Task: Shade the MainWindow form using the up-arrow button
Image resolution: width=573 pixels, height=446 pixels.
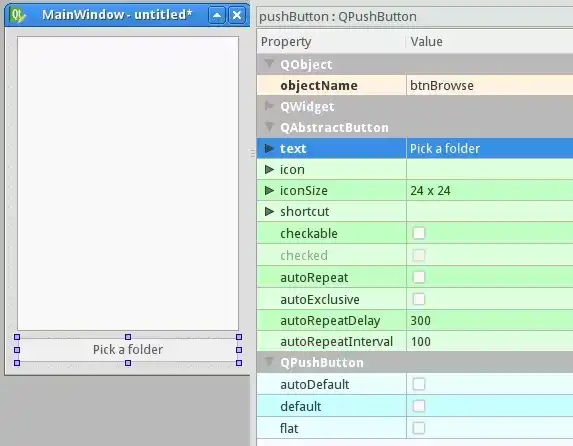Action: tap(217, 15)
